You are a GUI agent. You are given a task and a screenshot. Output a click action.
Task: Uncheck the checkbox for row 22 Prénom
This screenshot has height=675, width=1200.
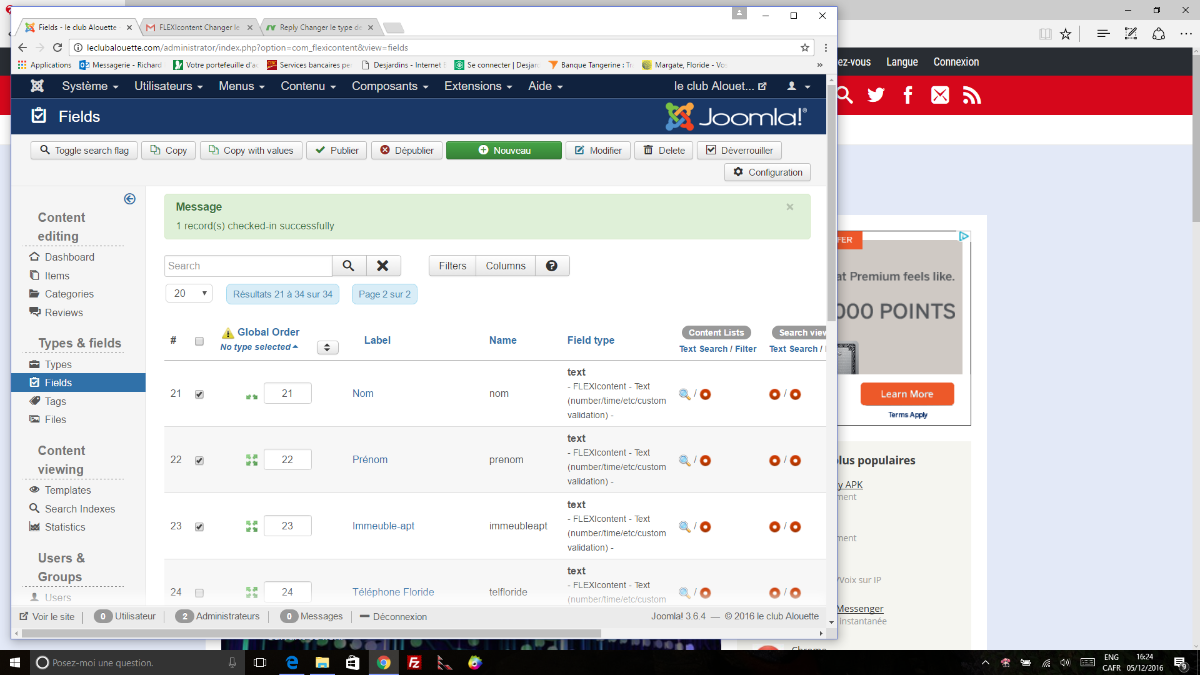pos(199,460)
